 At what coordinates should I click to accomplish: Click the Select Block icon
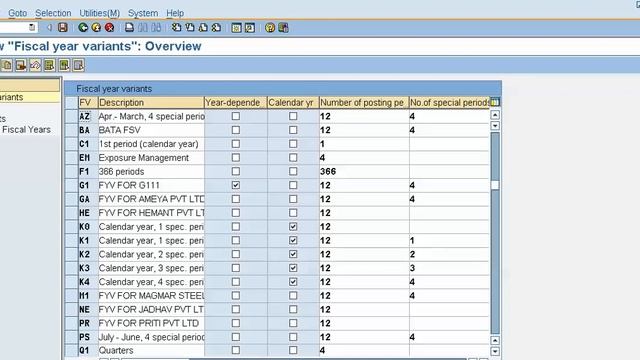pos(64,65)
